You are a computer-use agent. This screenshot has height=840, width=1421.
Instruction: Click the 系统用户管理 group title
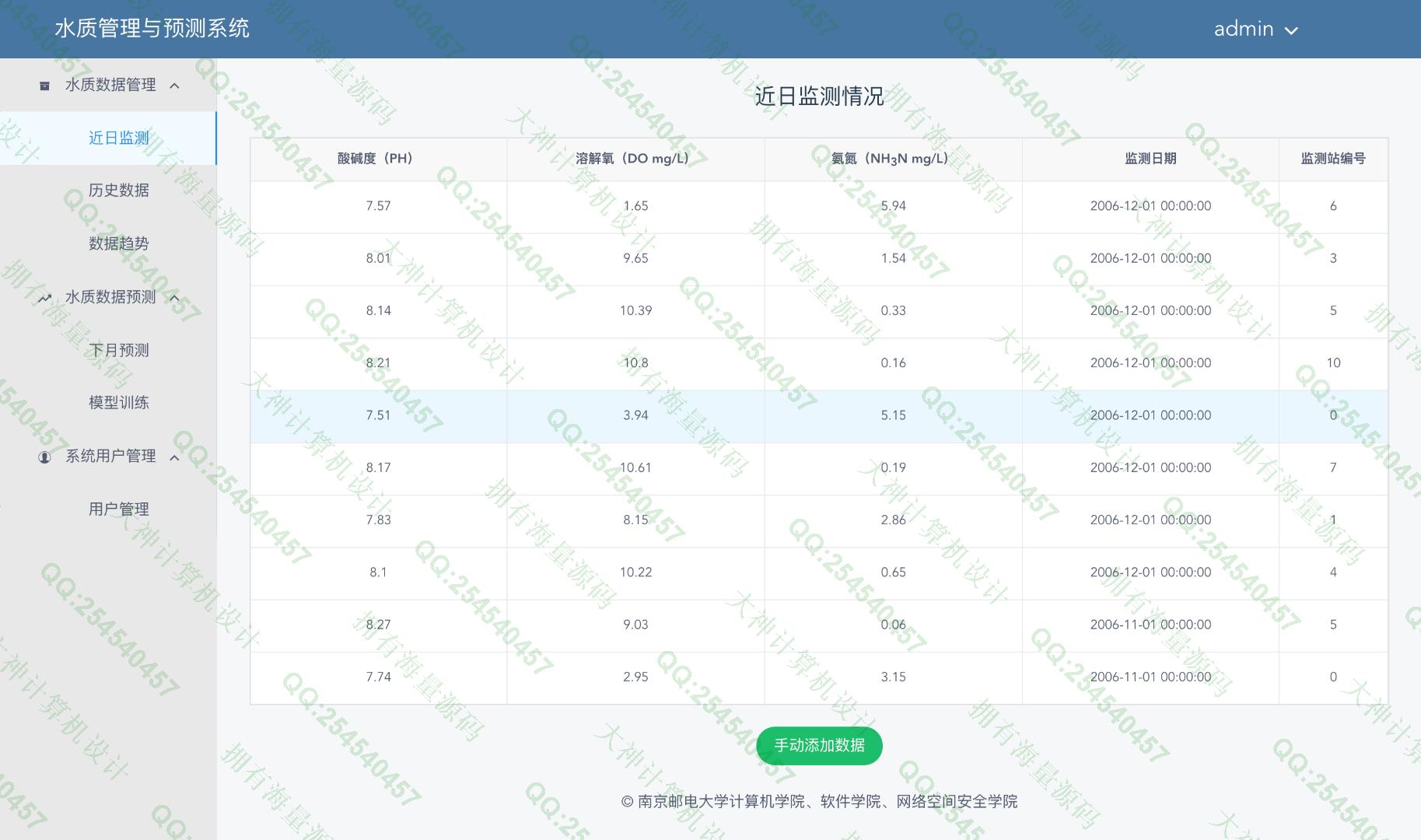(110, 456)
